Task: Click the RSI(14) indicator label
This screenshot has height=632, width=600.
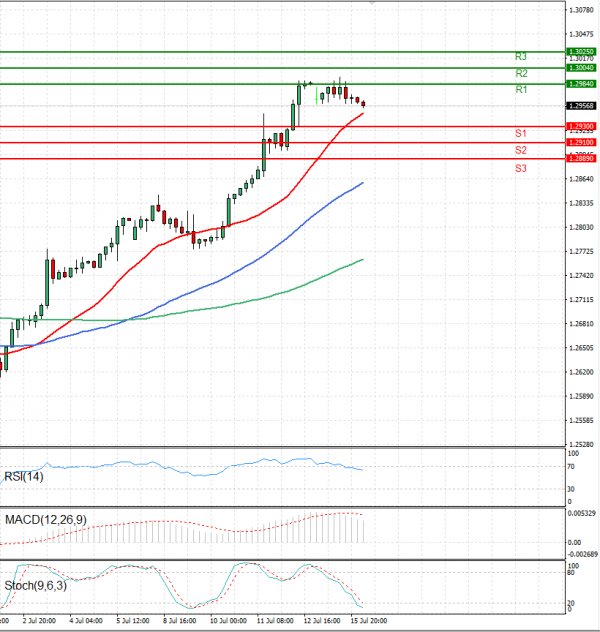Action: tap(23, 476)
